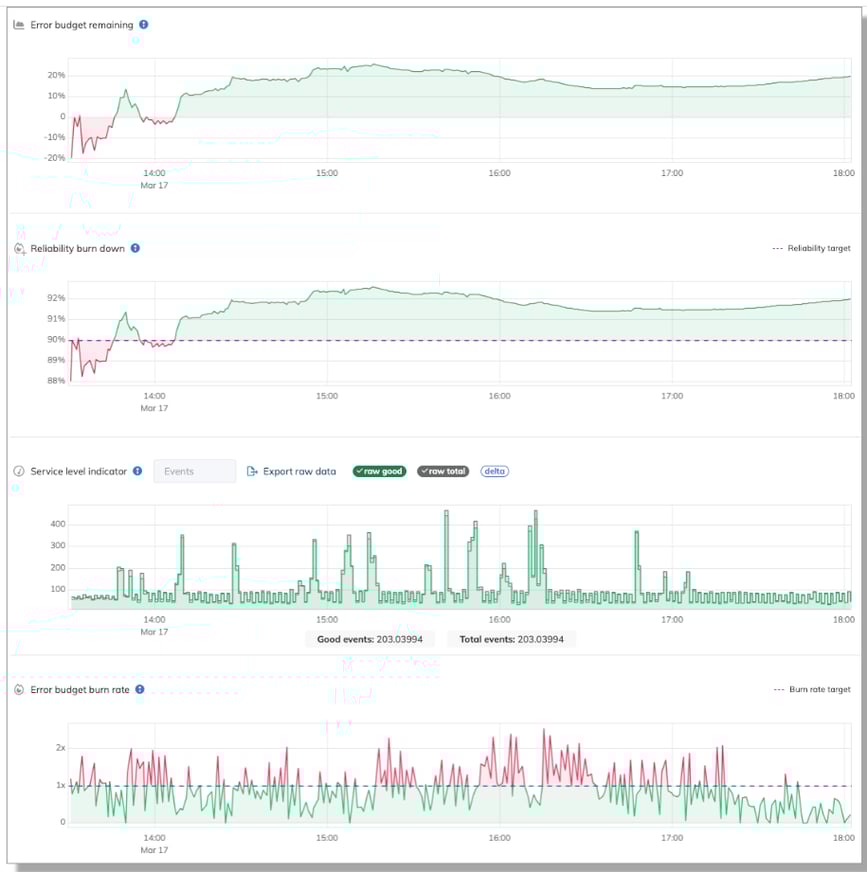Click Export raw data link
Viewport: 867px width, 872px height.
[299, 471]
